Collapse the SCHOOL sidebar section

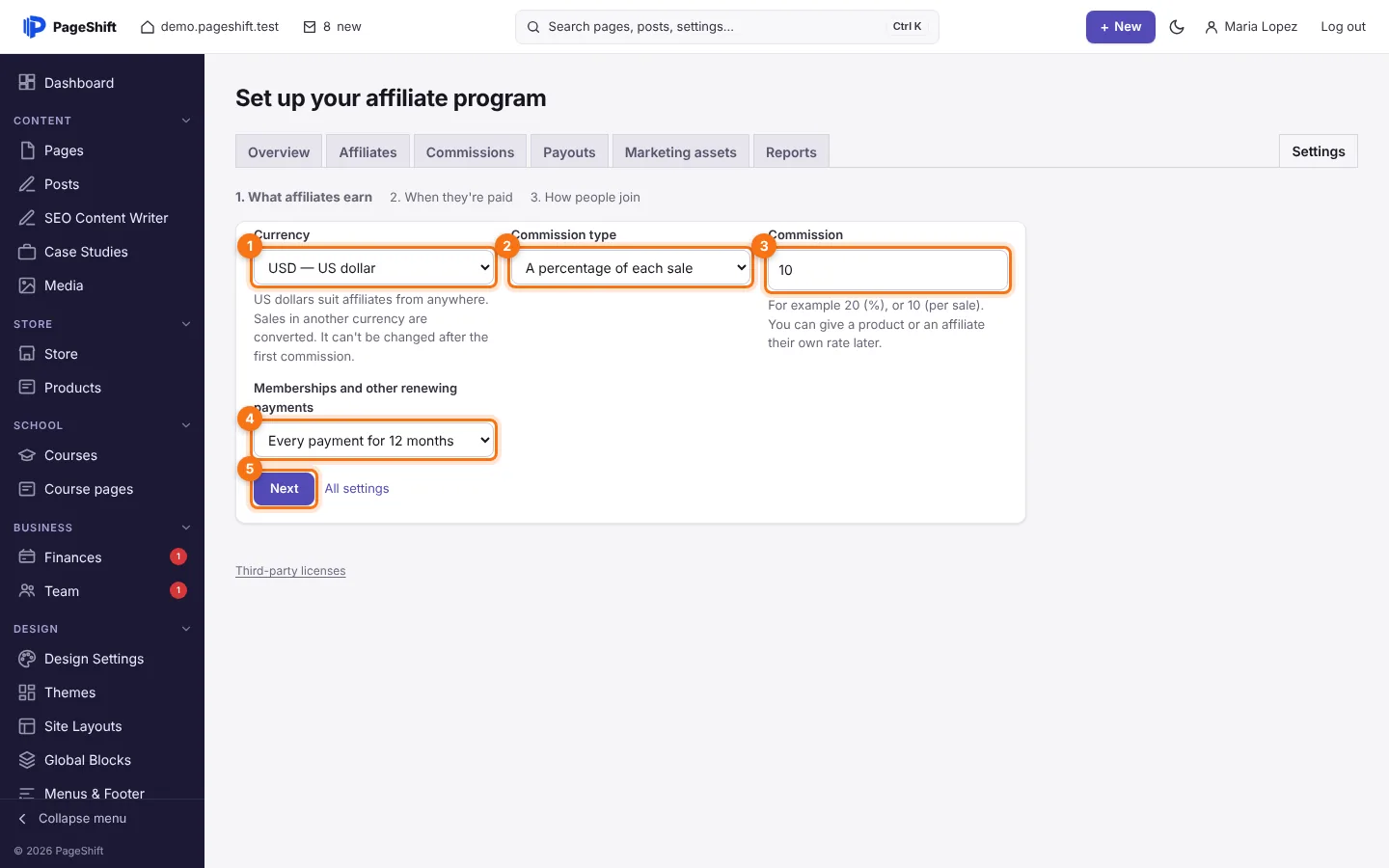186,425
